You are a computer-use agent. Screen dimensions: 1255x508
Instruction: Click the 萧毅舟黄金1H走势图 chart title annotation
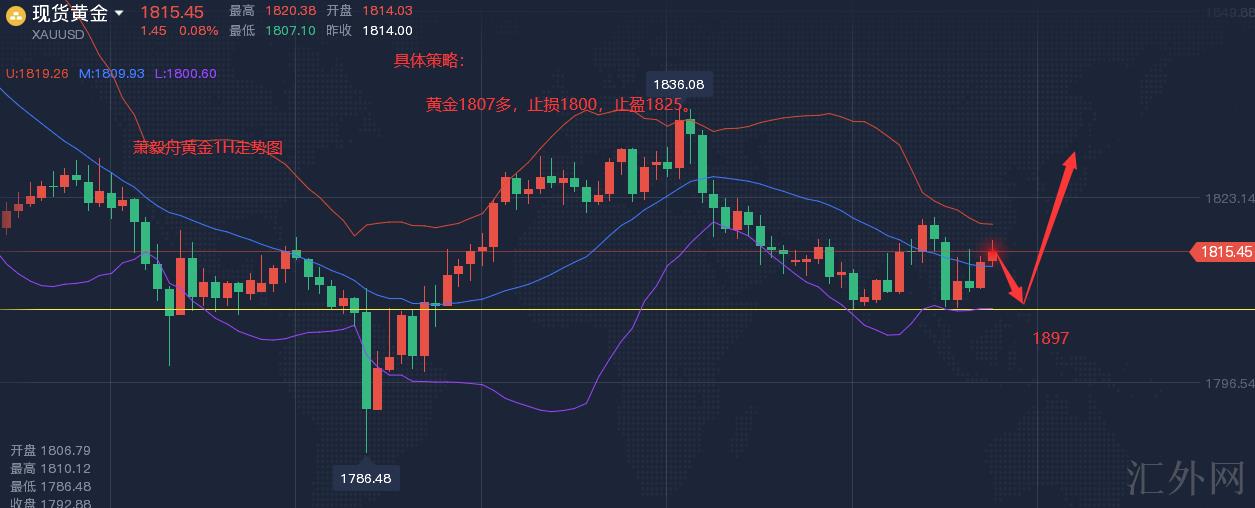208,147
